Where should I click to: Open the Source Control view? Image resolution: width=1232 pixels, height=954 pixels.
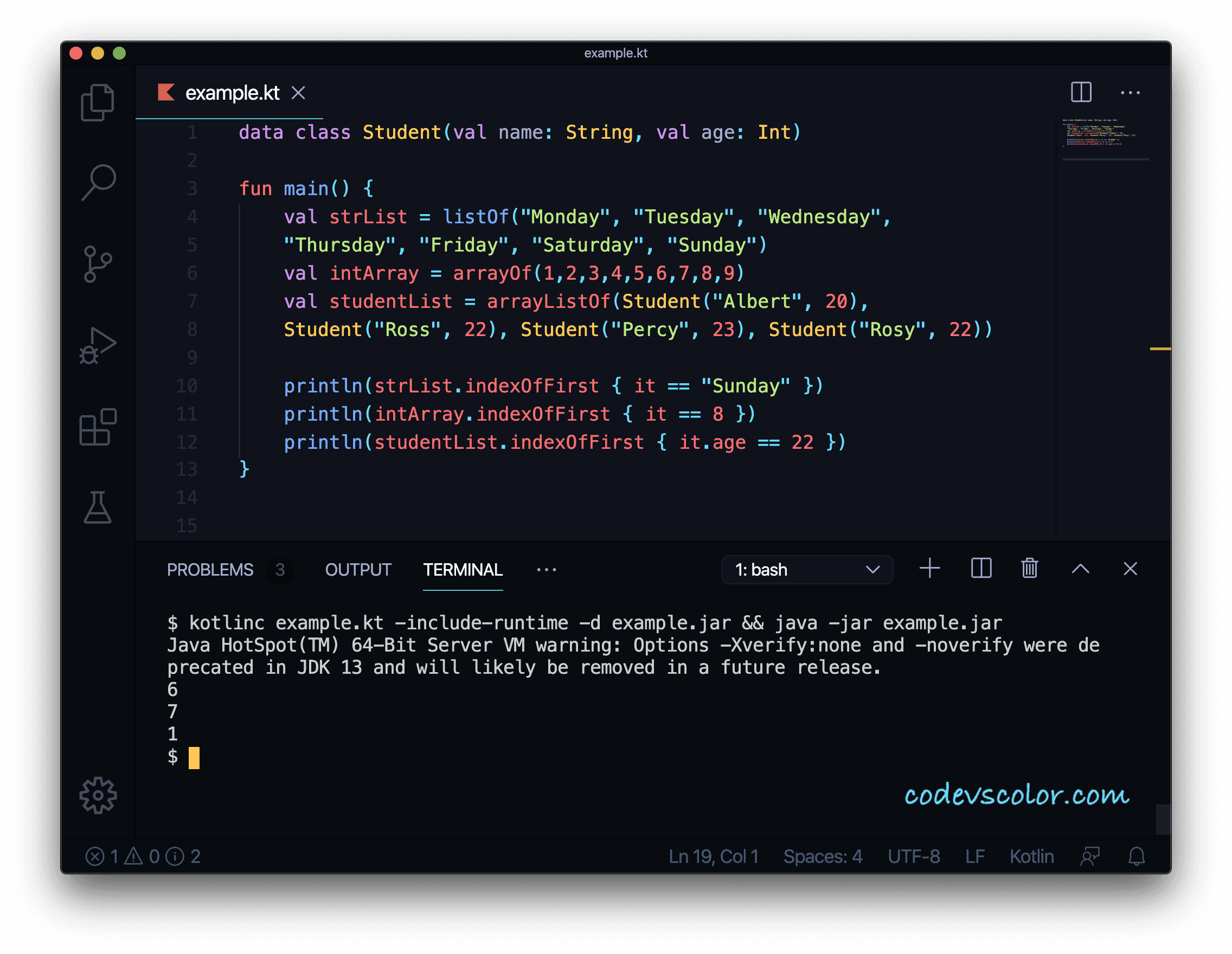click(x=98, y=264)
